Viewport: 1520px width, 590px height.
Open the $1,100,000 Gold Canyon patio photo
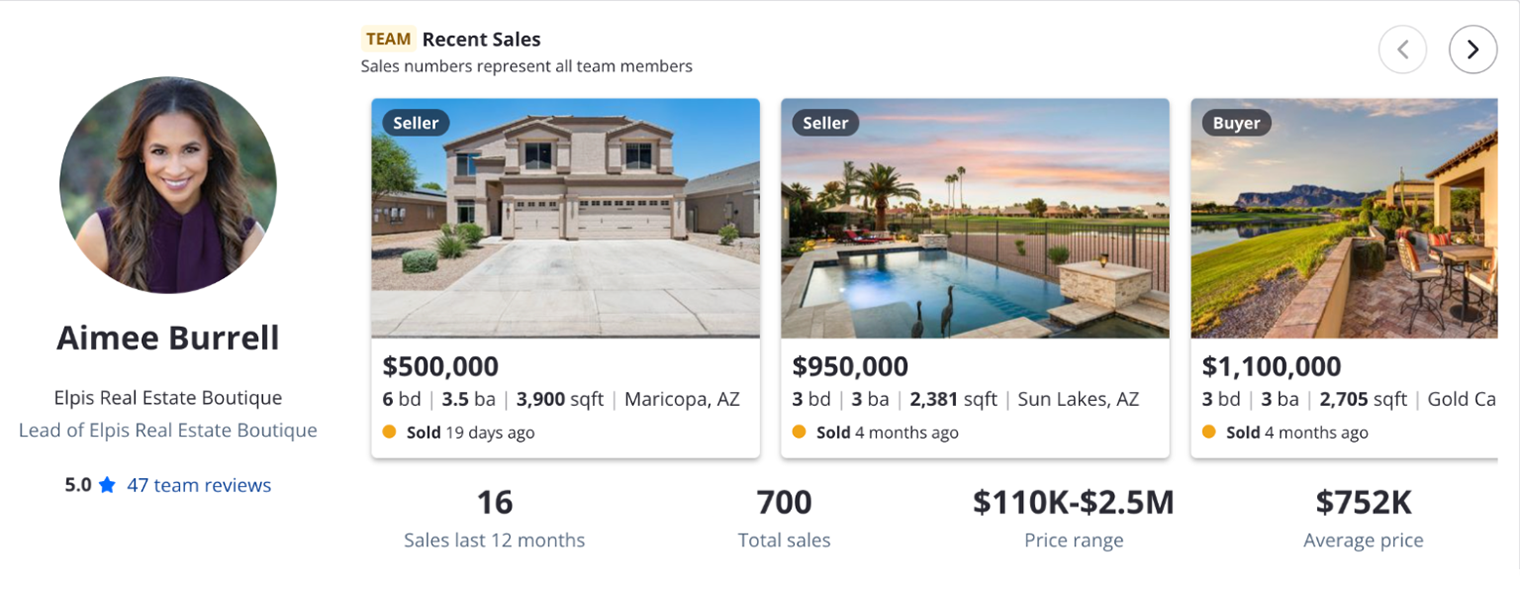[x=1344, y=230]
